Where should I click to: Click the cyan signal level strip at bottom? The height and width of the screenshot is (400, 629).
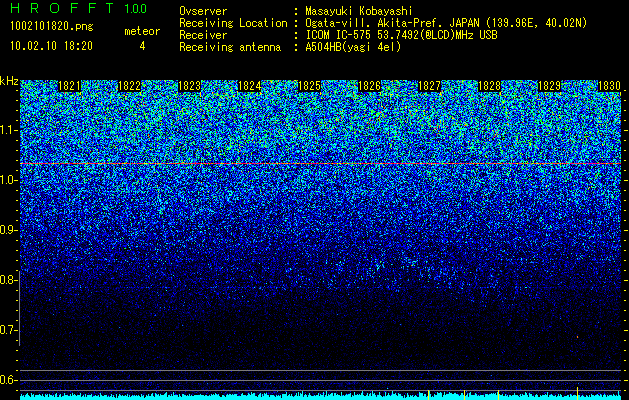(x=321, y=397)
